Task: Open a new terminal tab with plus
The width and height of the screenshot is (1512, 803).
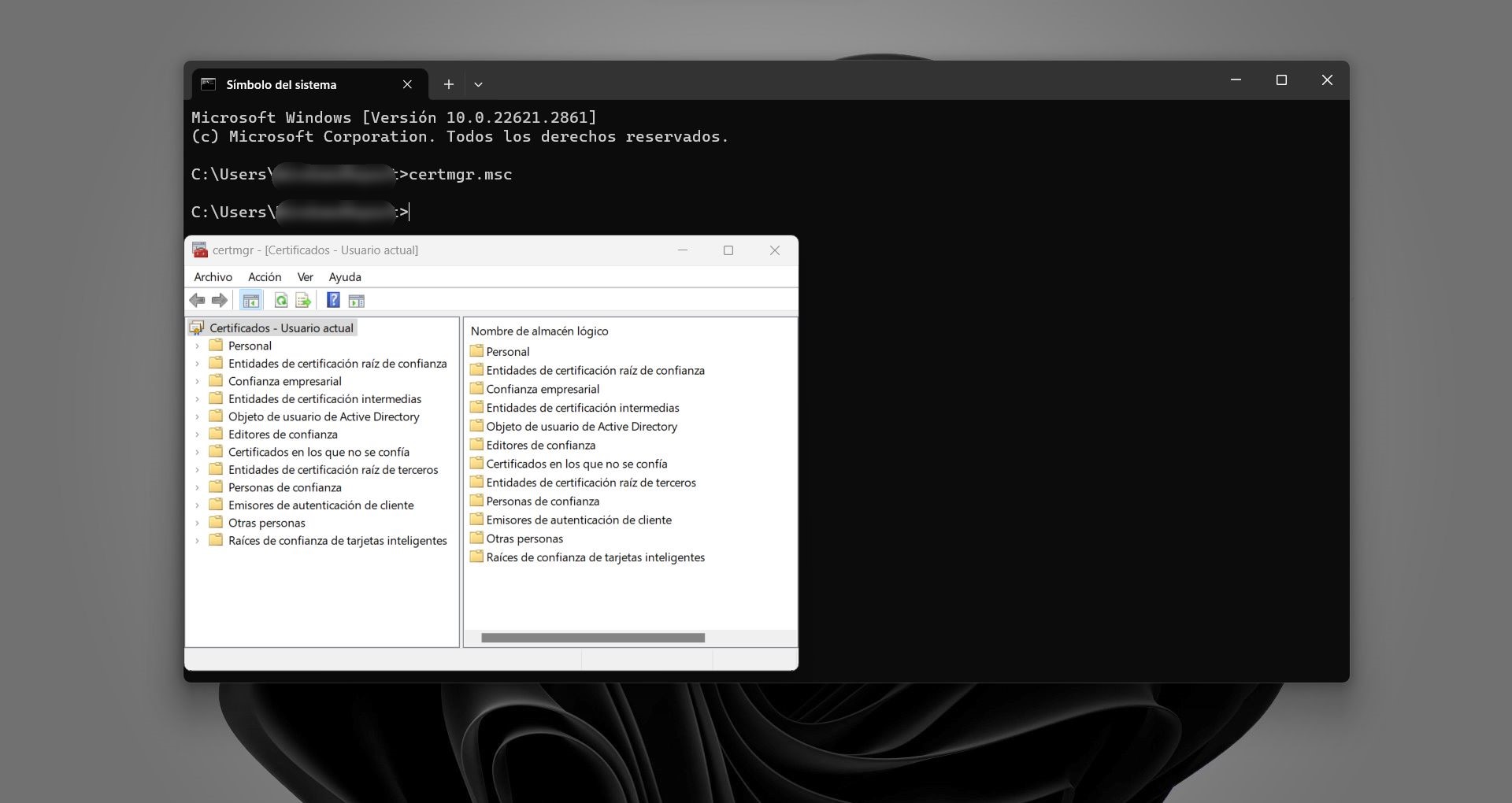Action: pos(448,84)
